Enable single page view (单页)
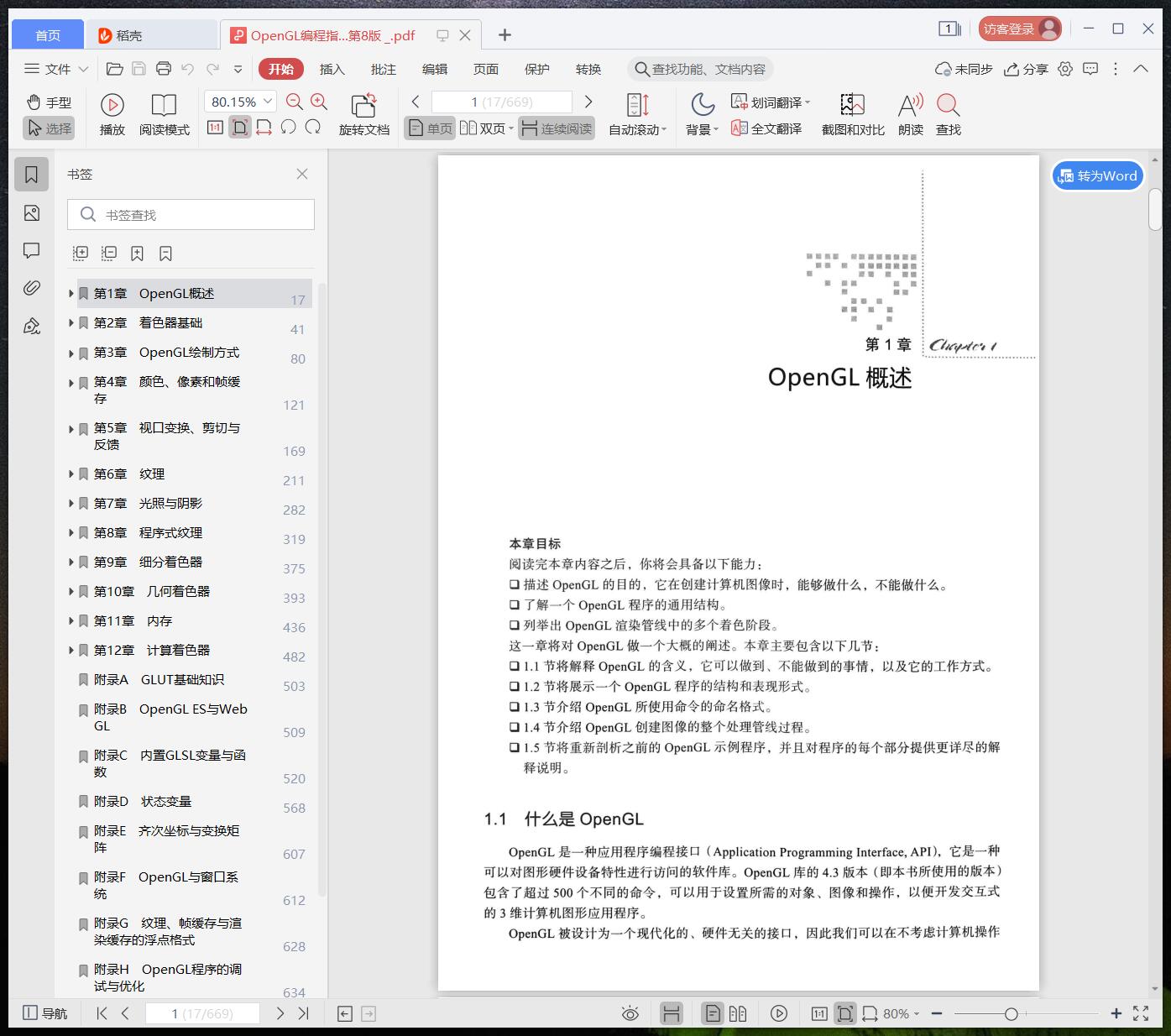The width and height of the screenshot is (1171, 1036). [x=430, y=128]
